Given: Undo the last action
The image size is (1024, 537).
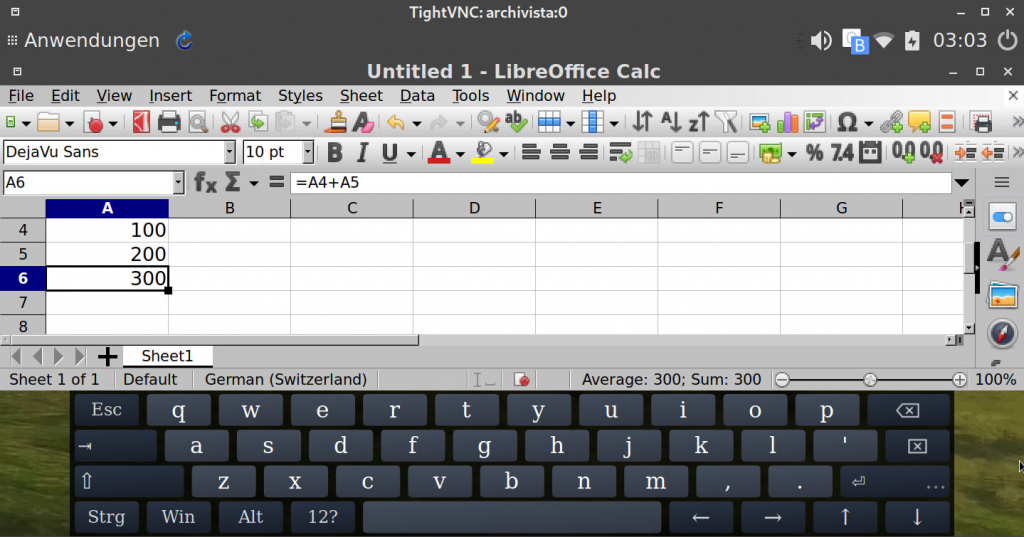Looking at the screenshot, I should [396, 122].
